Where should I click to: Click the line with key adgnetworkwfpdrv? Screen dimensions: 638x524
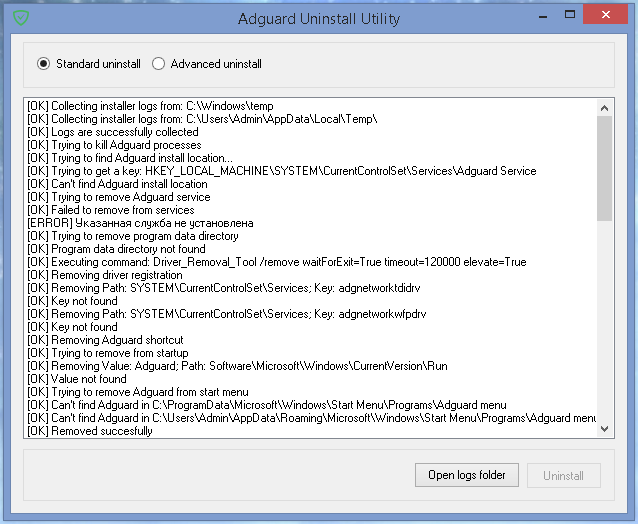(227, 314)
